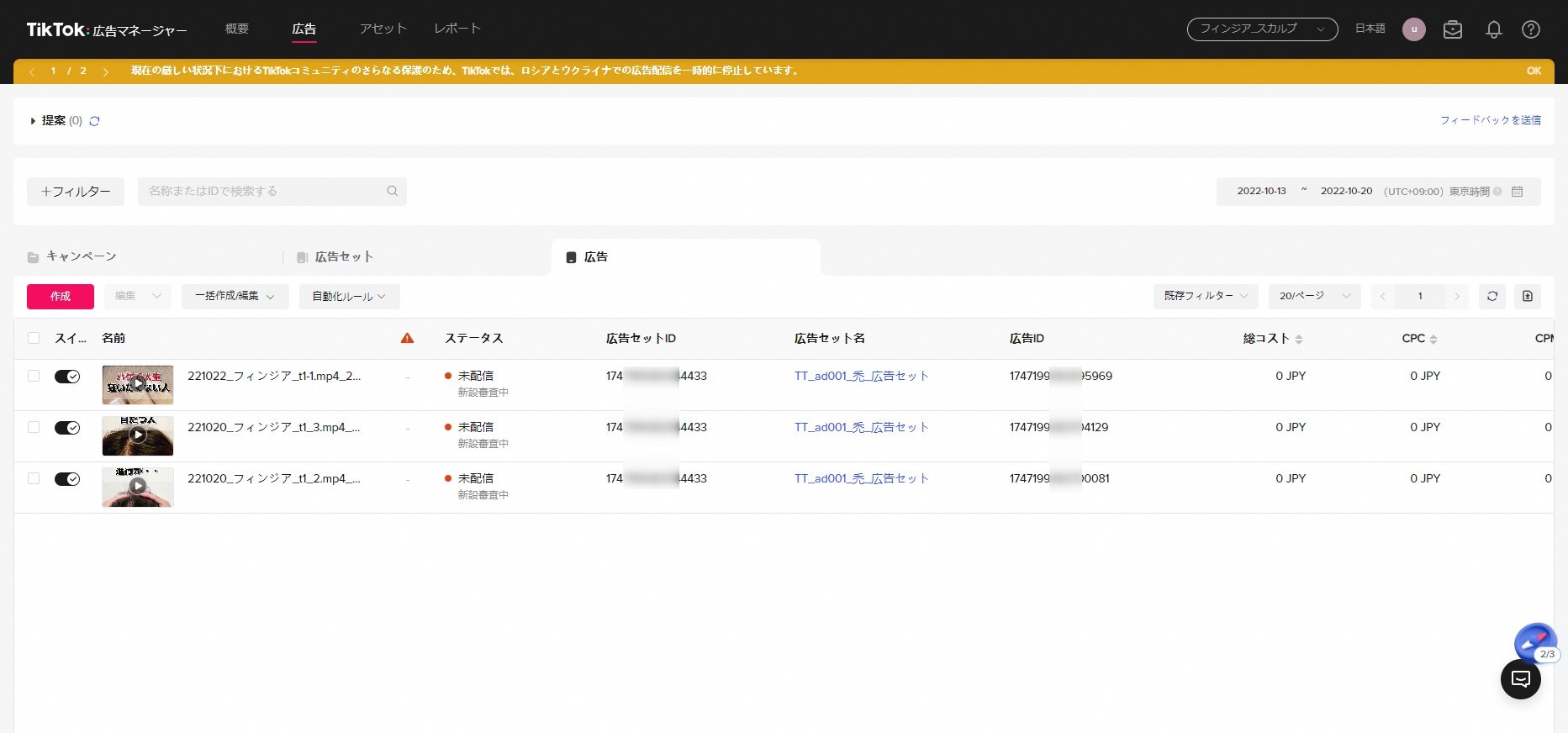Click the フィードバックを送信 link

(1490, 120)
